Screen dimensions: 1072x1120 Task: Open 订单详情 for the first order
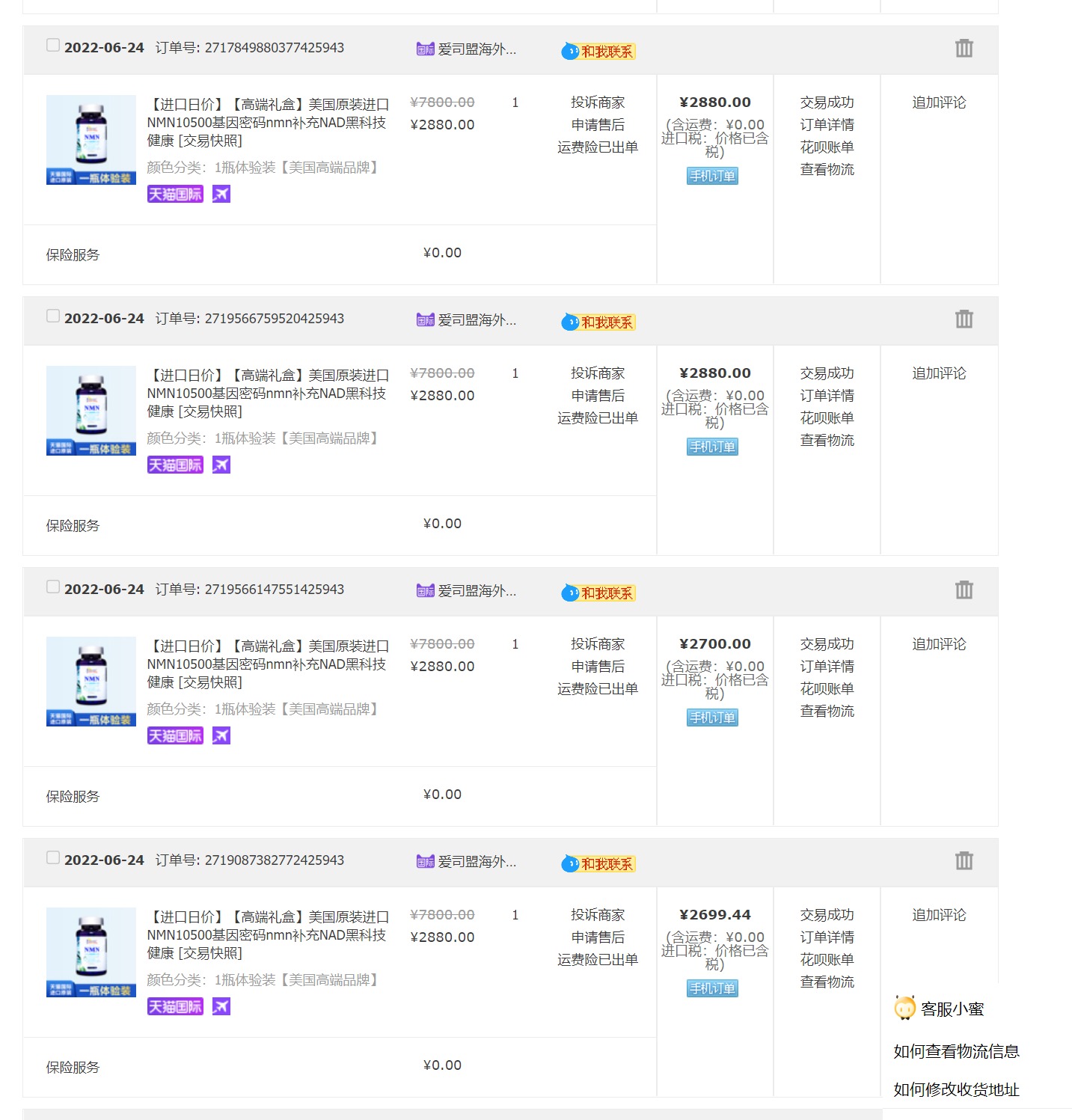point(827,124)
